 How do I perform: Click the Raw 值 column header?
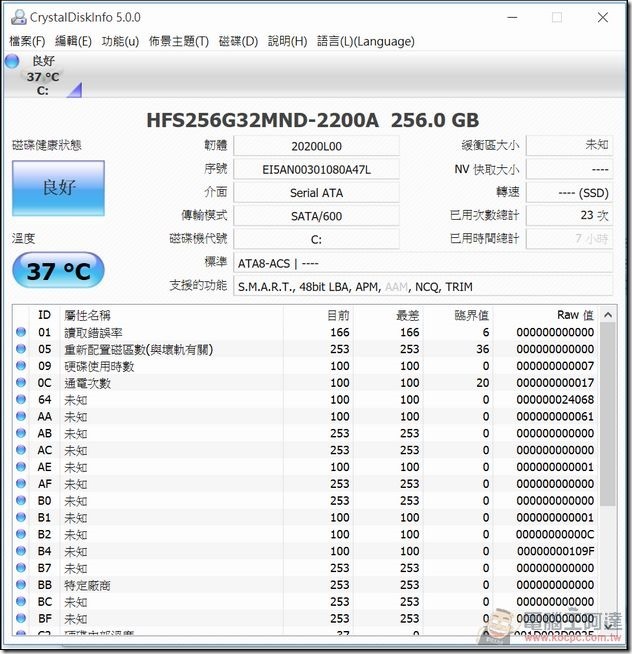[x=546, y=315]
